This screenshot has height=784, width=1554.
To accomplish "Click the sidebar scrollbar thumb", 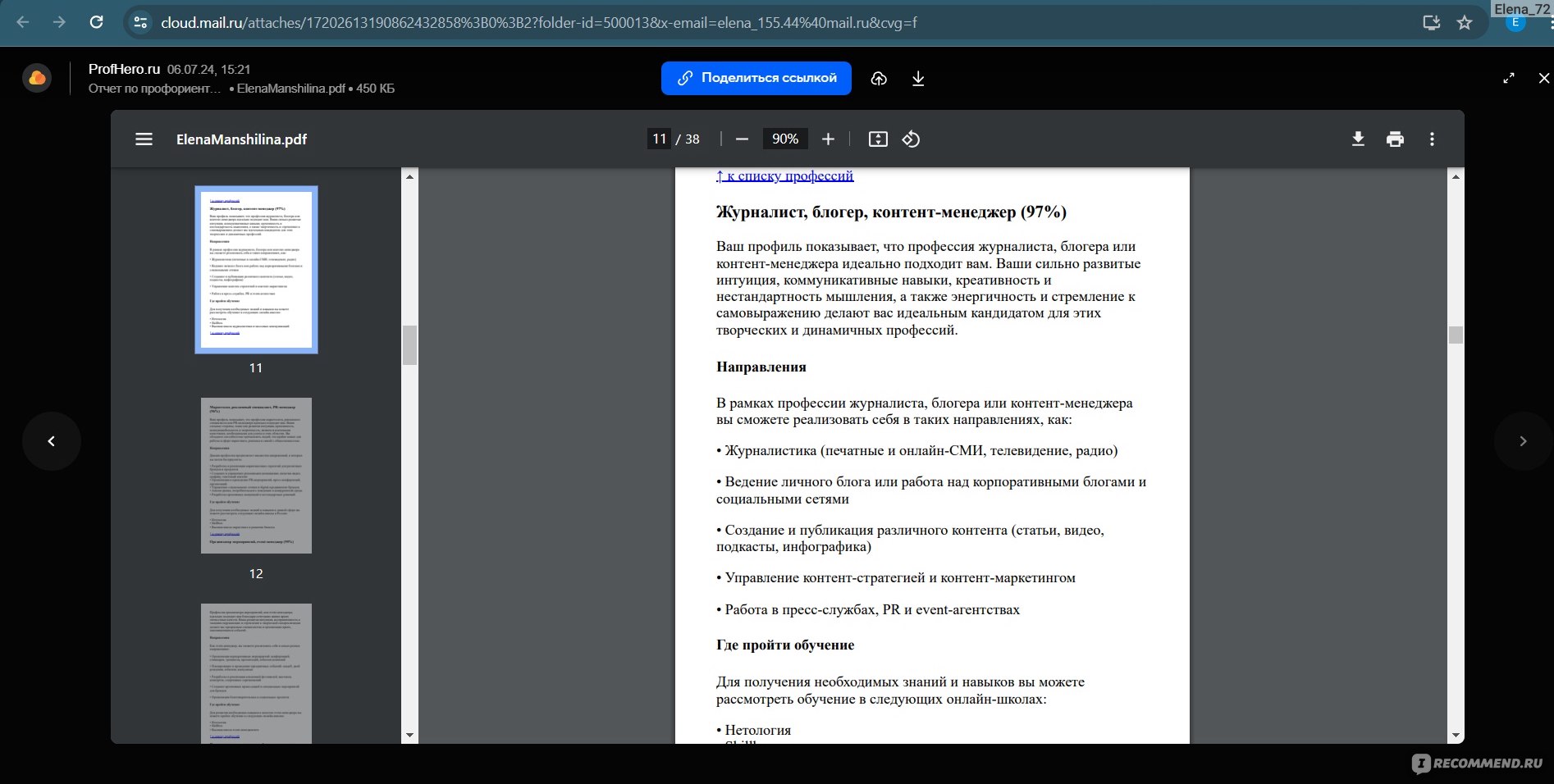I will click(x=409, y=345).
